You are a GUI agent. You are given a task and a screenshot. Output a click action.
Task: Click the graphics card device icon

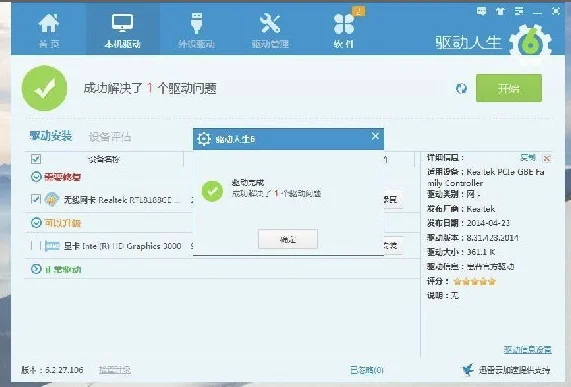pyautogui.click(x=52, y=246)
